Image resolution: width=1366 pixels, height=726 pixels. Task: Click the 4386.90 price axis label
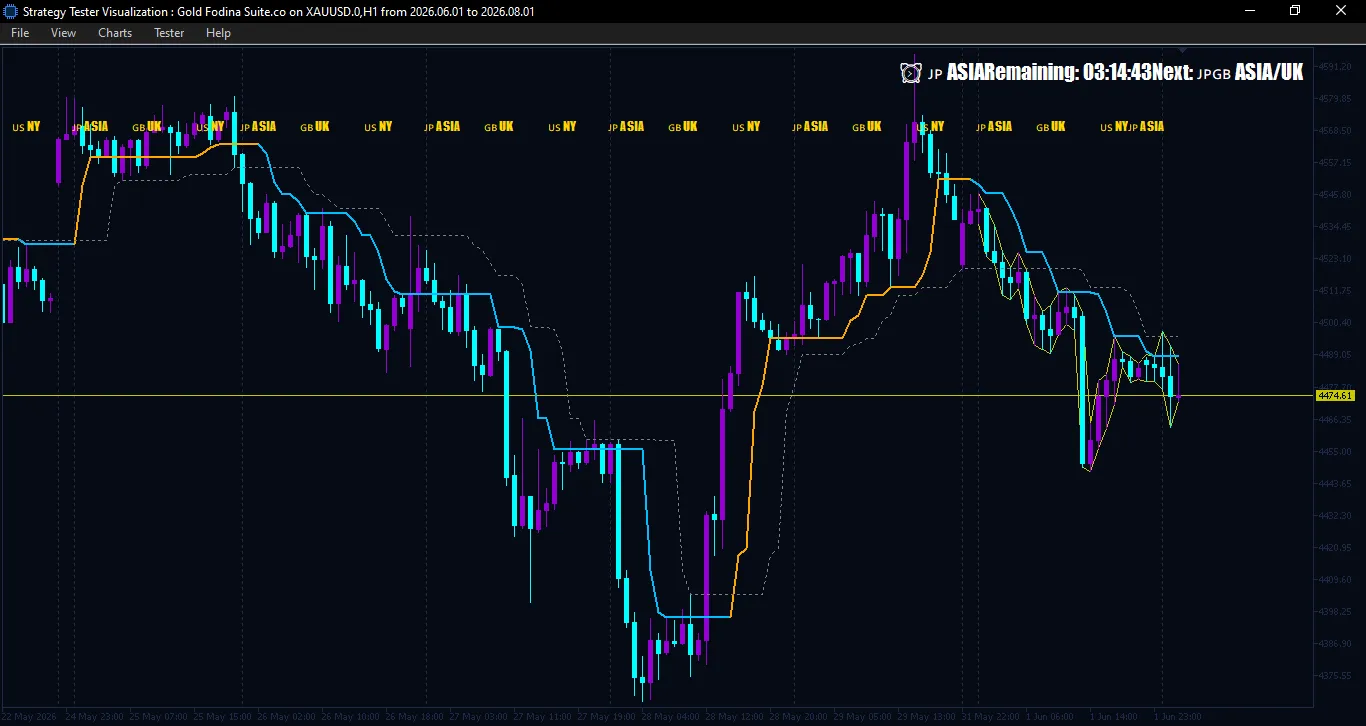tap(1335, 643)
